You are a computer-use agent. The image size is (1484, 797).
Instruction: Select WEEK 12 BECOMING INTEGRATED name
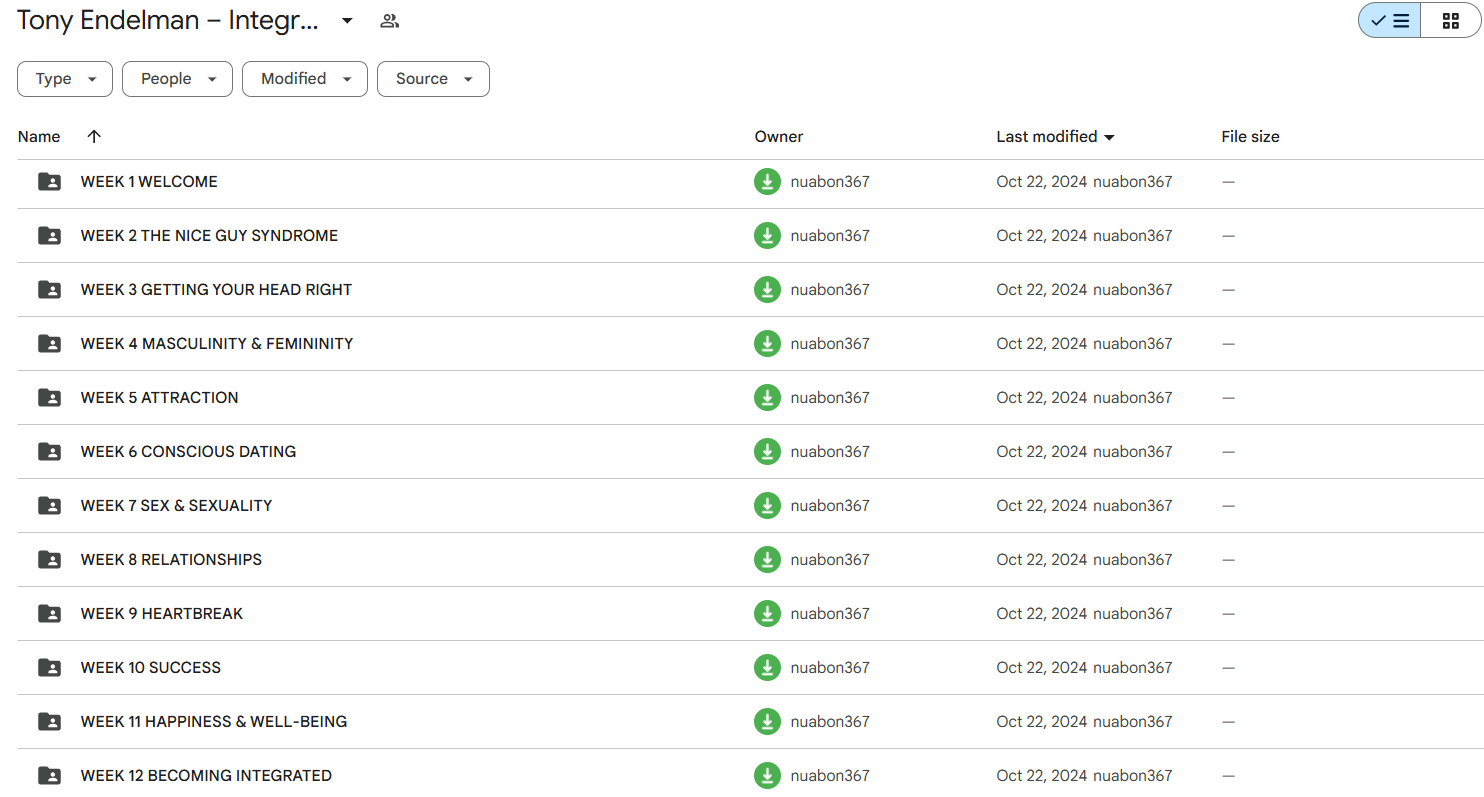click(x=207, y=776)
